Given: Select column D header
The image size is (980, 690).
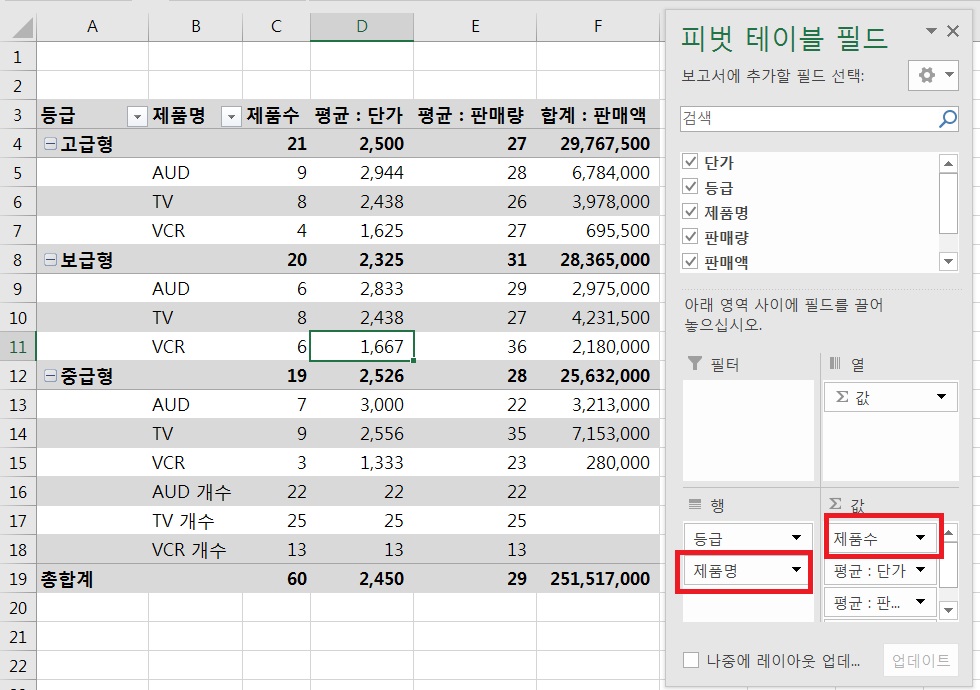Looking at the screenshot, I should [x=362, y=27].
